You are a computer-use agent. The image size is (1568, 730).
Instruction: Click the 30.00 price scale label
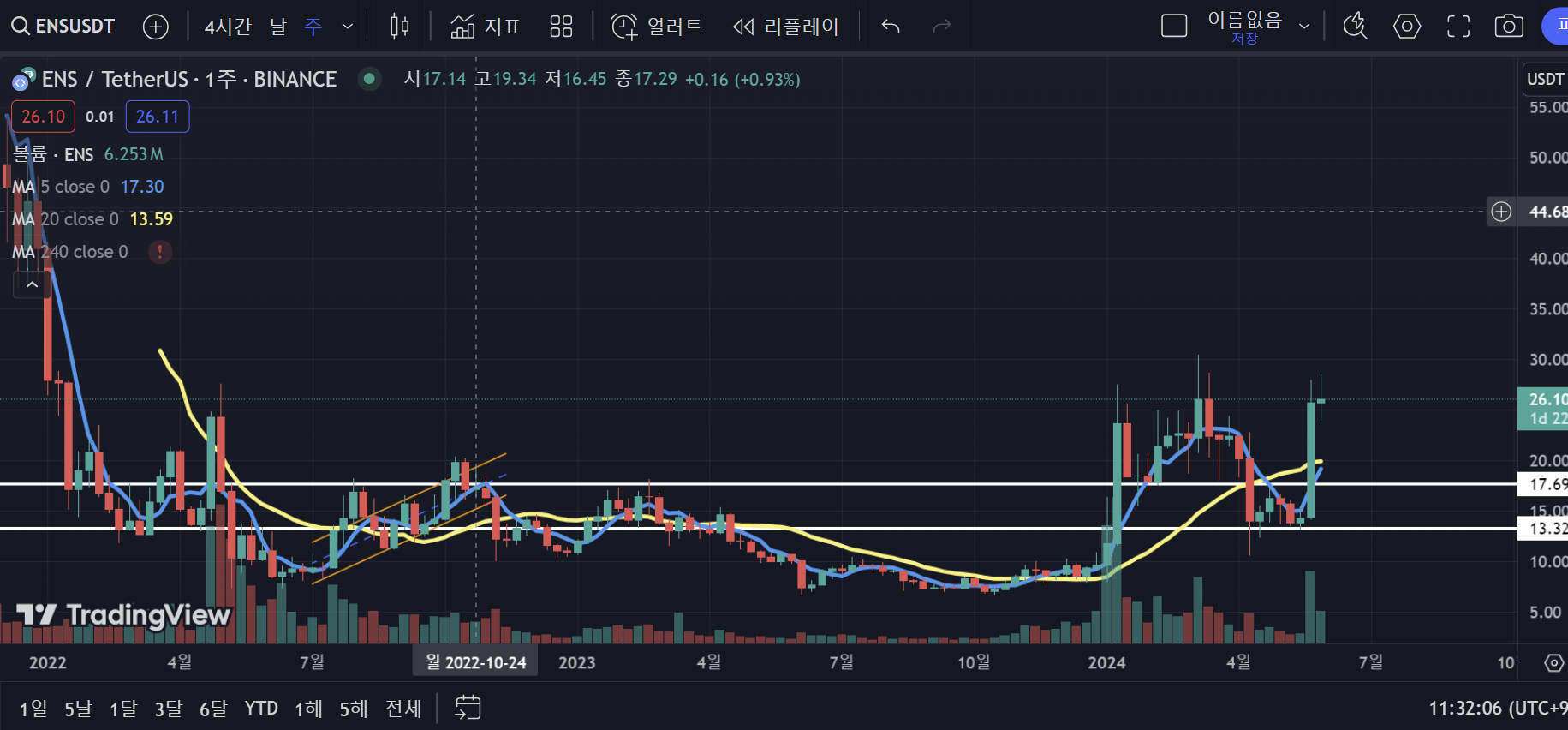click(1547, 360)
